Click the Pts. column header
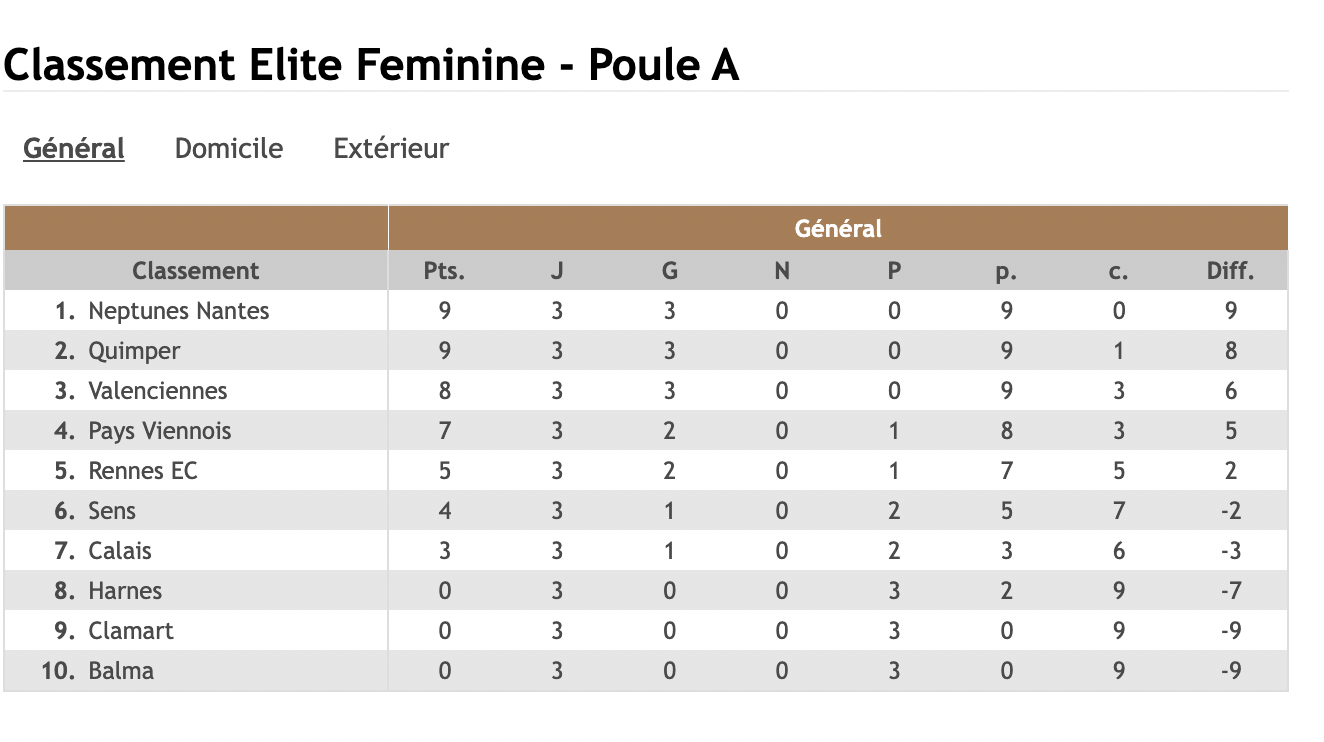Image resolution: width=1324 pixels, height=742 pixels. point(445,271)
